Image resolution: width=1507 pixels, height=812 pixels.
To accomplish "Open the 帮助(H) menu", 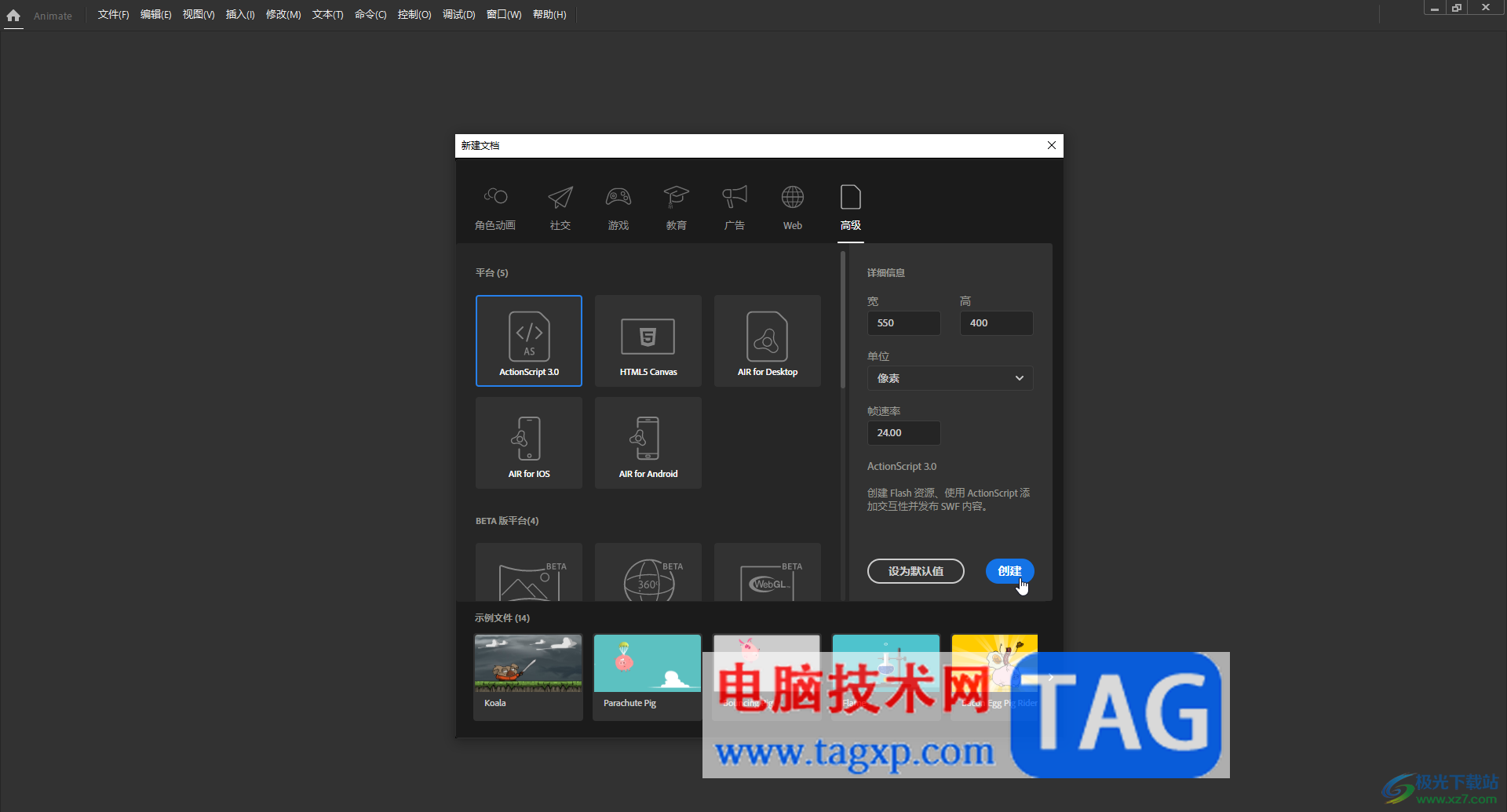I will pos(549,15).
